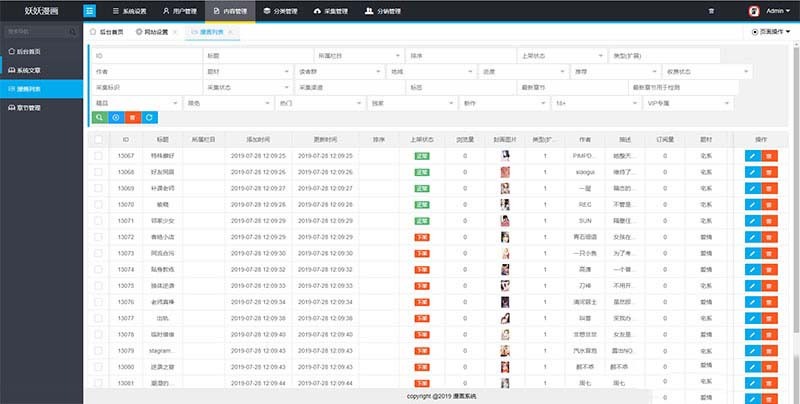Check the select-all checkbox in table header

98,140
